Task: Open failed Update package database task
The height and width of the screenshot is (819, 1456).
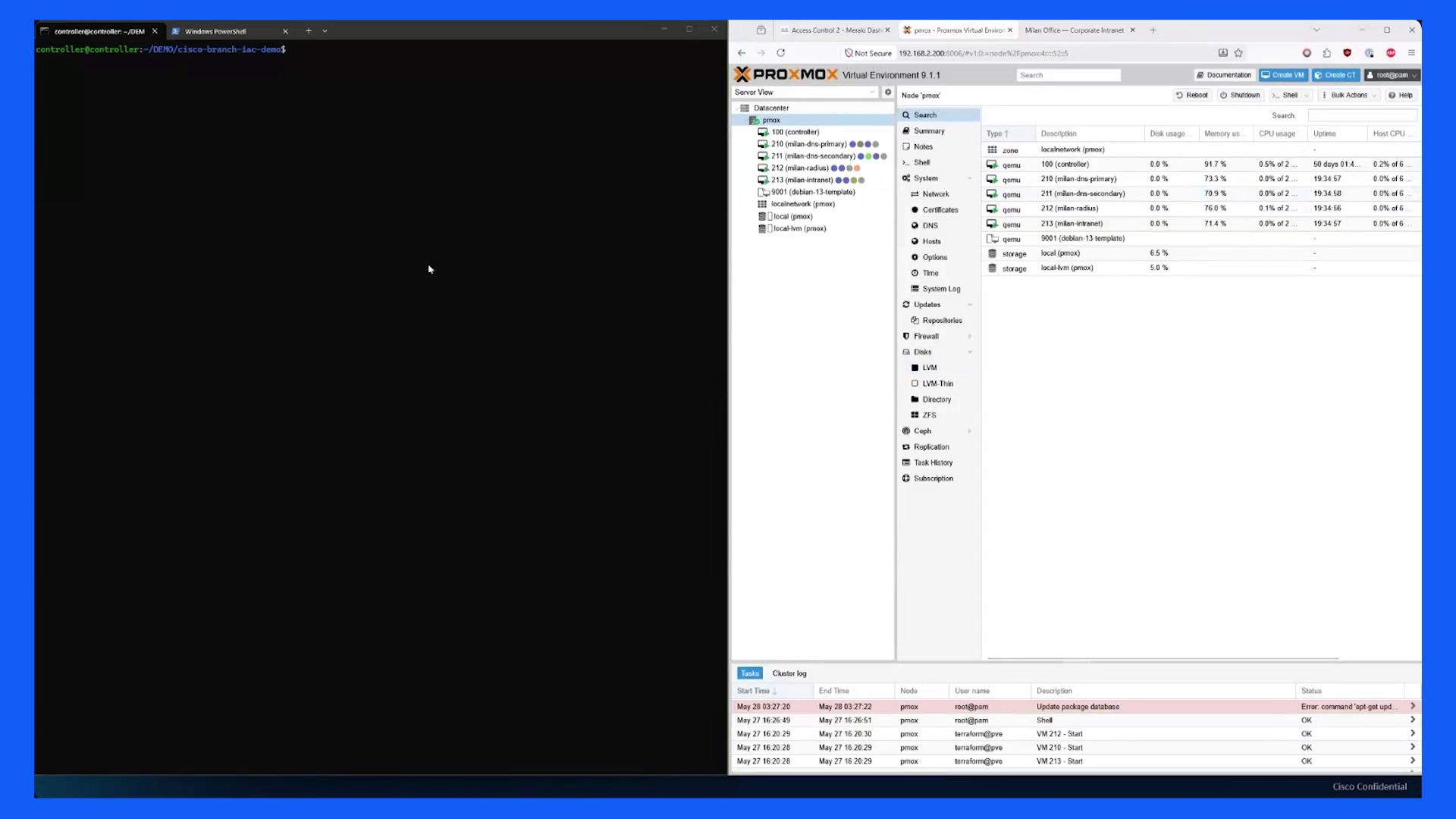Action: click(x=1076, y=707)
